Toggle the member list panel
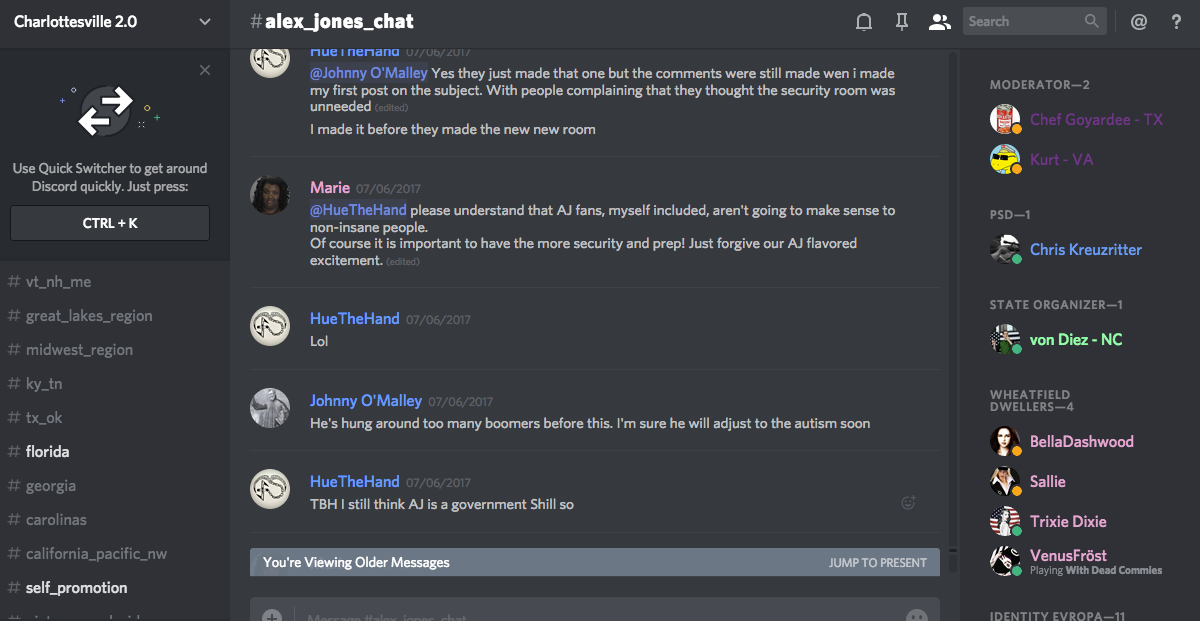Viewport: 1200px width, 621px height. [x=939, y=21]
